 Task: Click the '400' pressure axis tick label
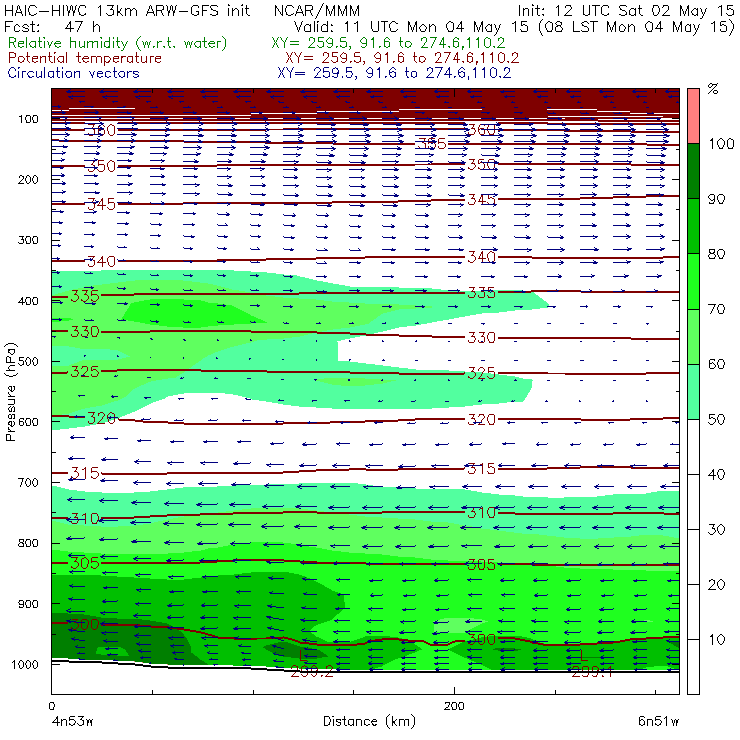click(28, 301)
